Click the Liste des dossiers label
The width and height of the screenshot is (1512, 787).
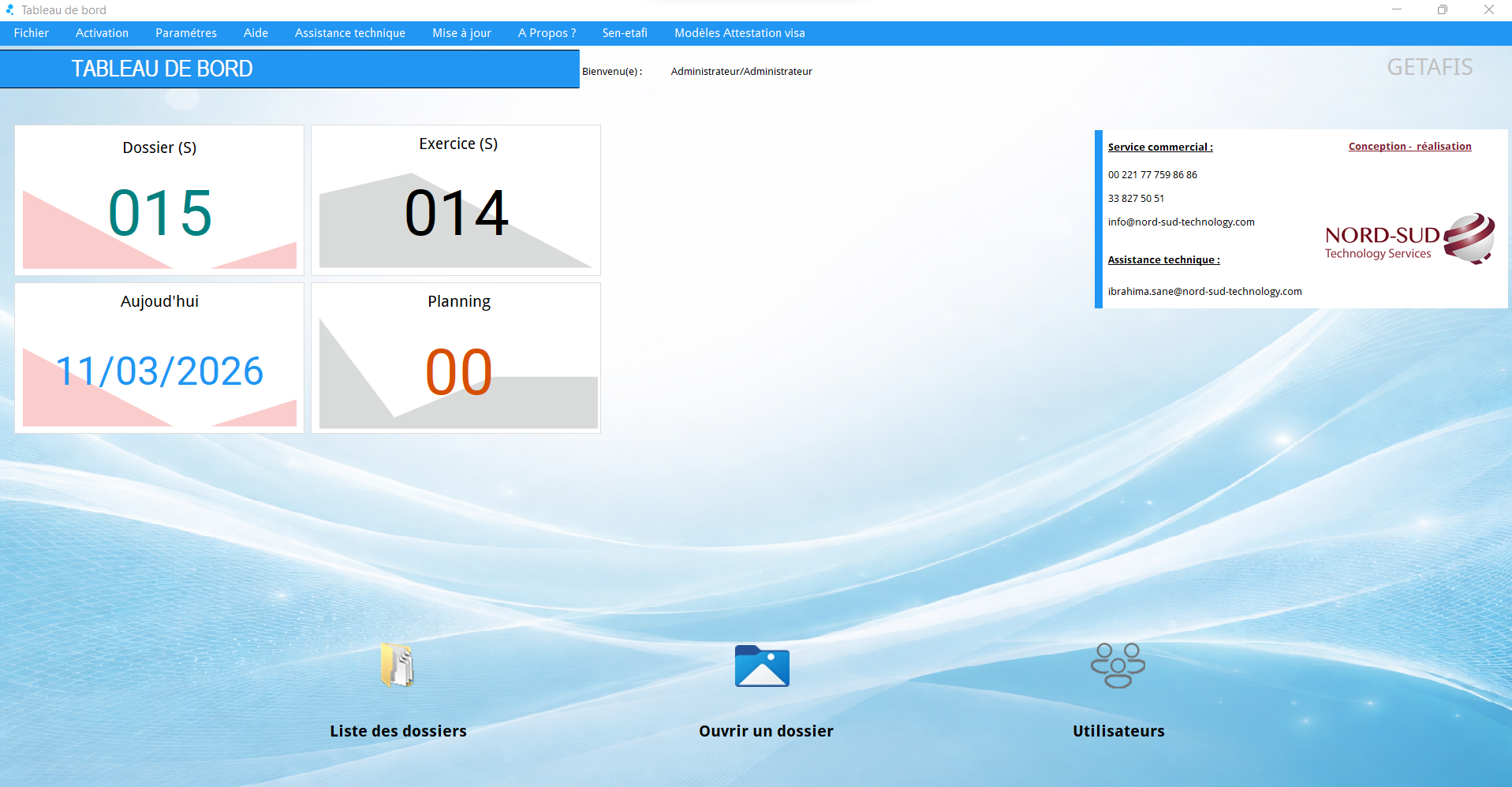(398, 731)
